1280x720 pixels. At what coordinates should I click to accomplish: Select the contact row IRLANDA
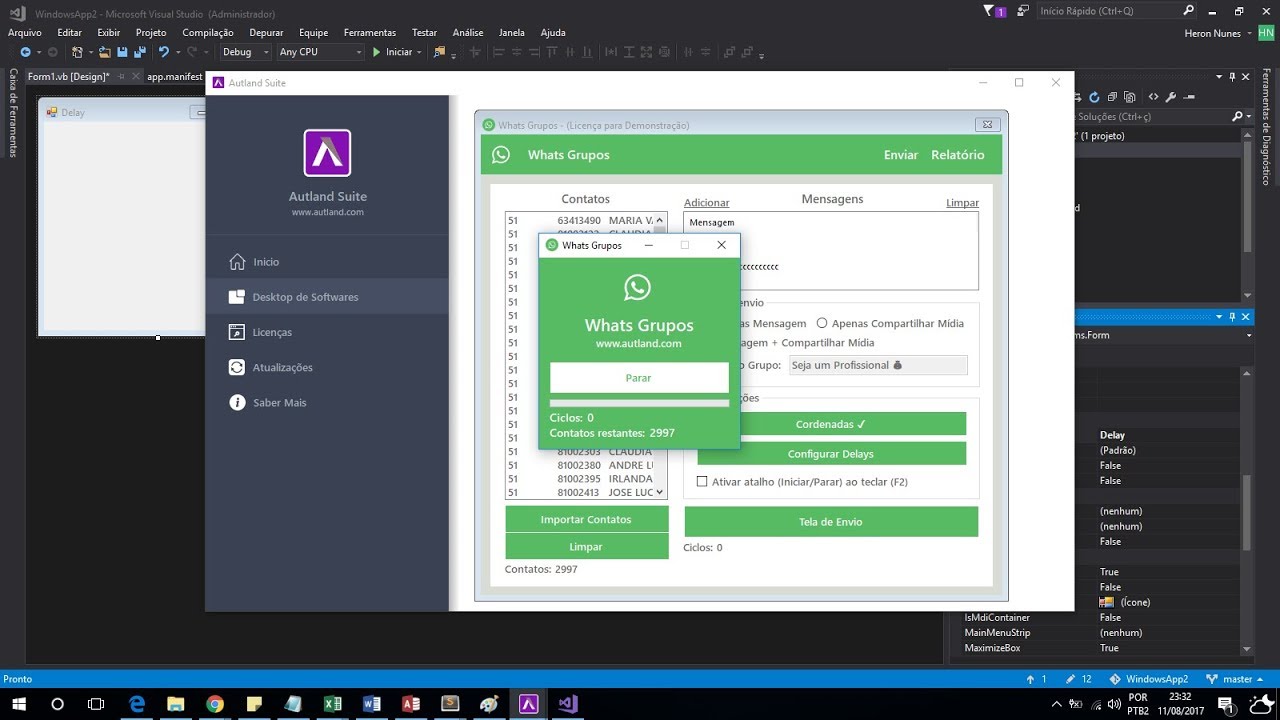point(580,479)
